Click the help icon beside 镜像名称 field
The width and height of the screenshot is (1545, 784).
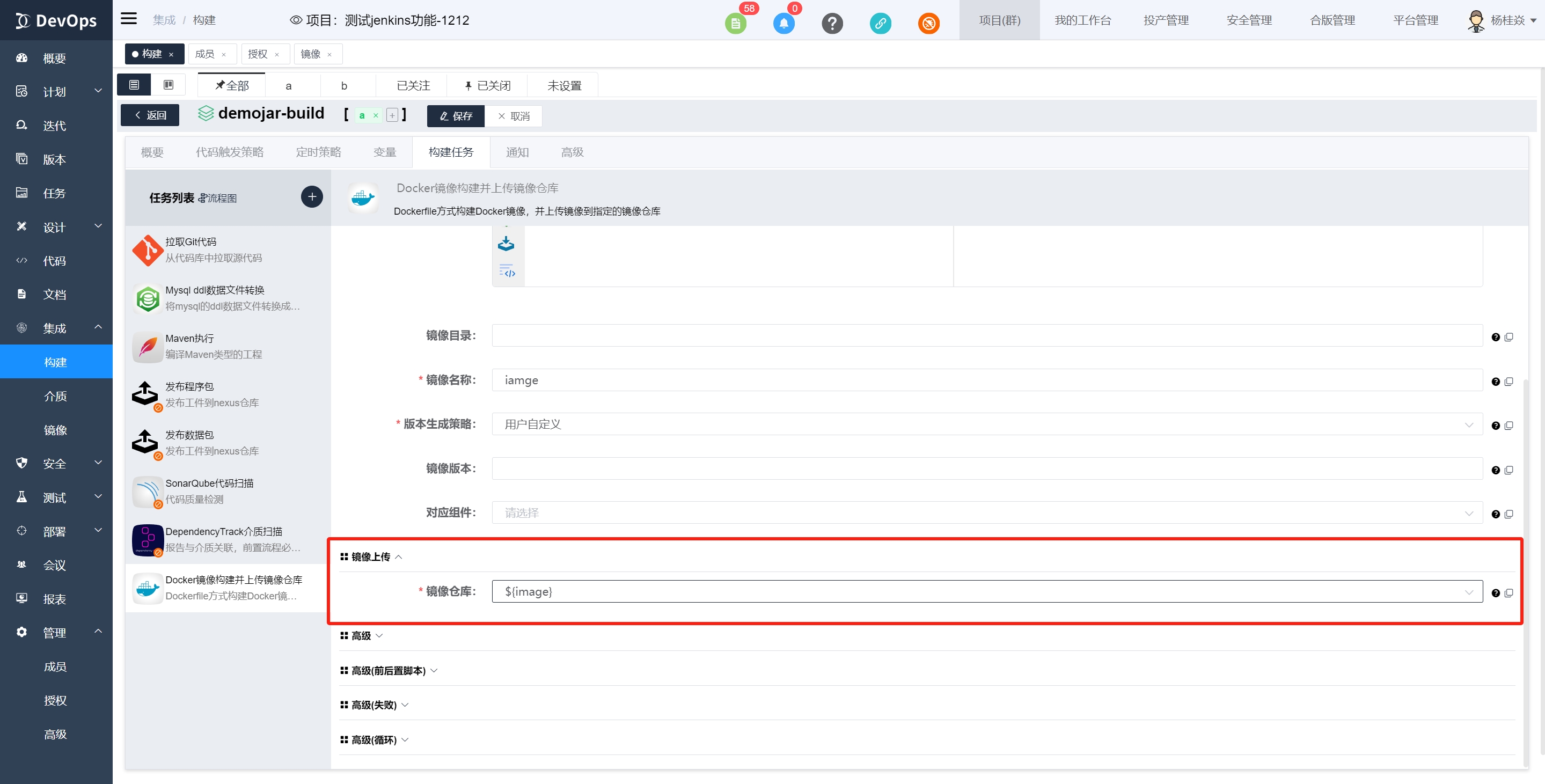1495,382
